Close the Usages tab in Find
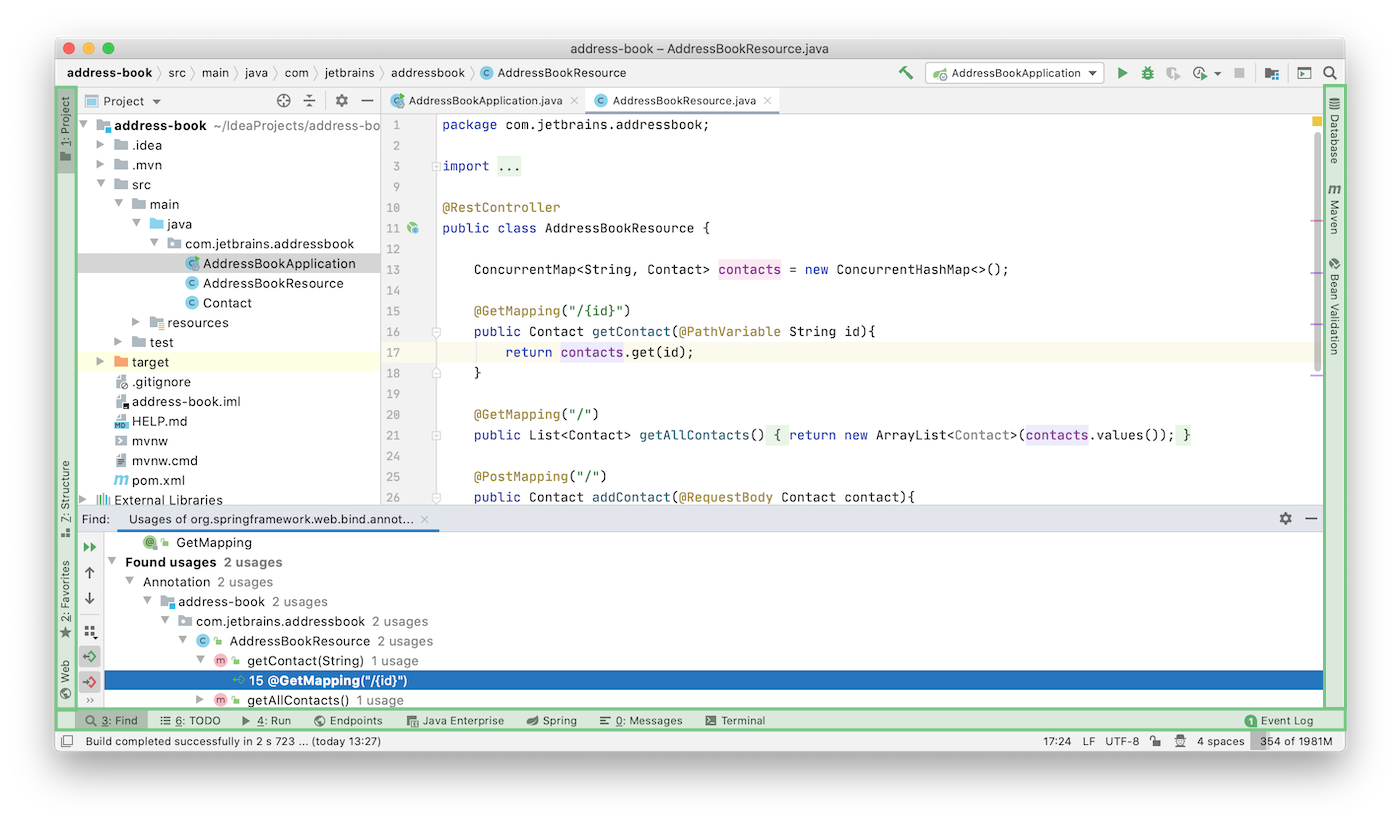 [424, 519]
